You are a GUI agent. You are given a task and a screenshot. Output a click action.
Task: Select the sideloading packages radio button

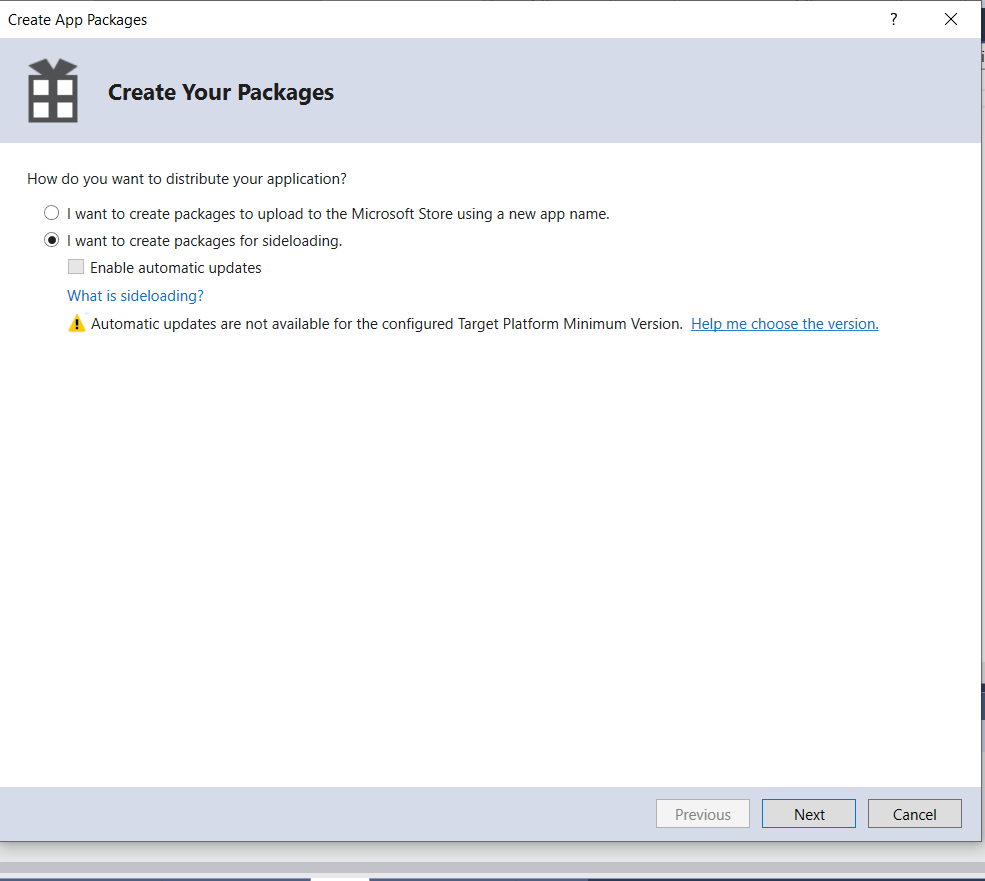tap(52, 240)
